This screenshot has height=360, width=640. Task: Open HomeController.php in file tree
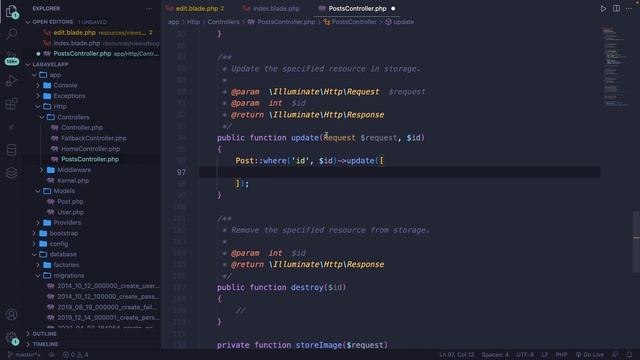click(x=90, y=149)
